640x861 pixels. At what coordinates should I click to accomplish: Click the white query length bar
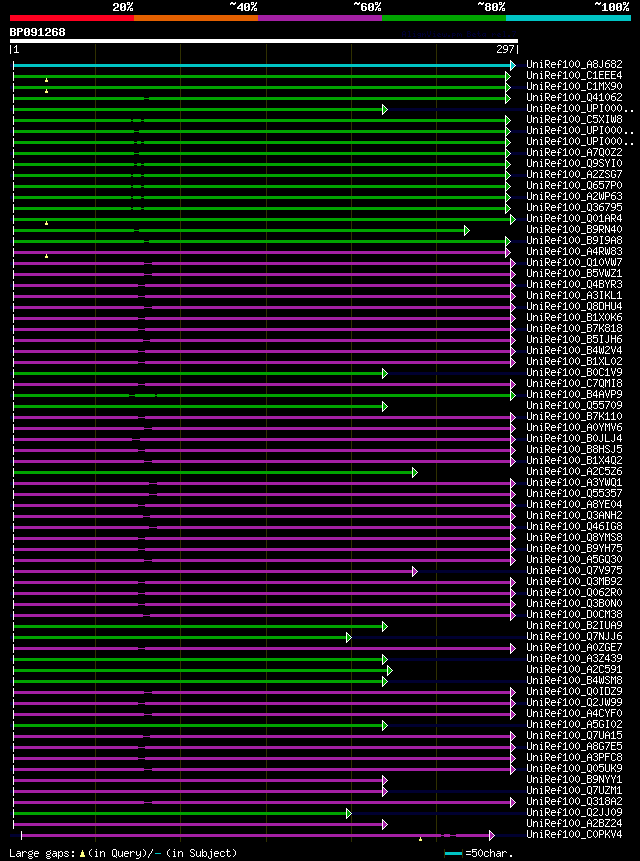pos(264,41)
